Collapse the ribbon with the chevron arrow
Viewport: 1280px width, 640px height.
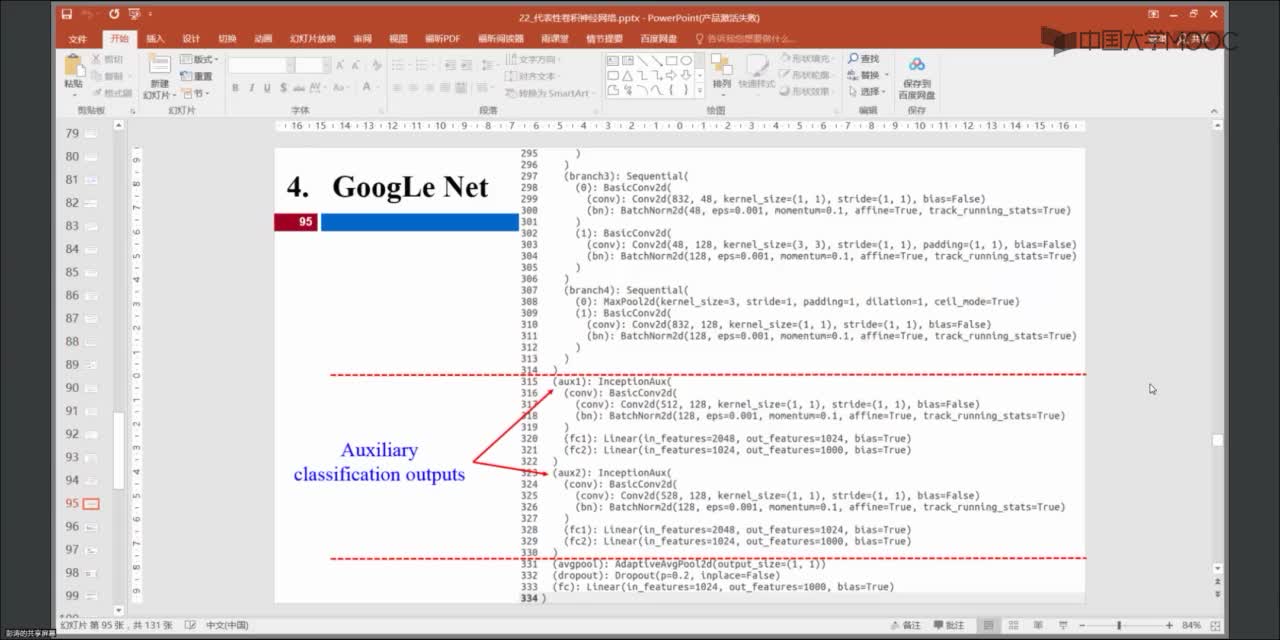click(1215, 113)
